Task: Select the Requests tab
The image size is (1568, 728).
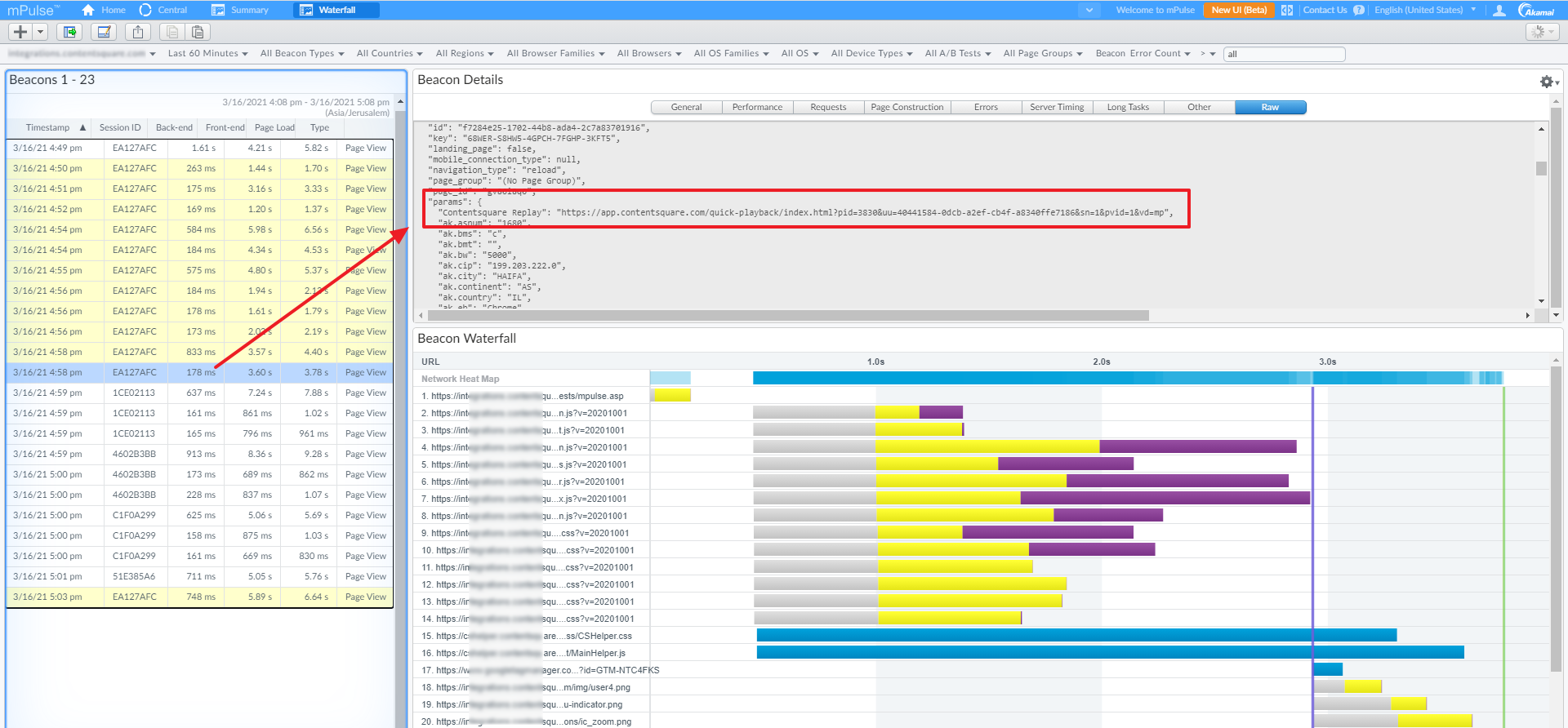Action: (x=828, y=107)
